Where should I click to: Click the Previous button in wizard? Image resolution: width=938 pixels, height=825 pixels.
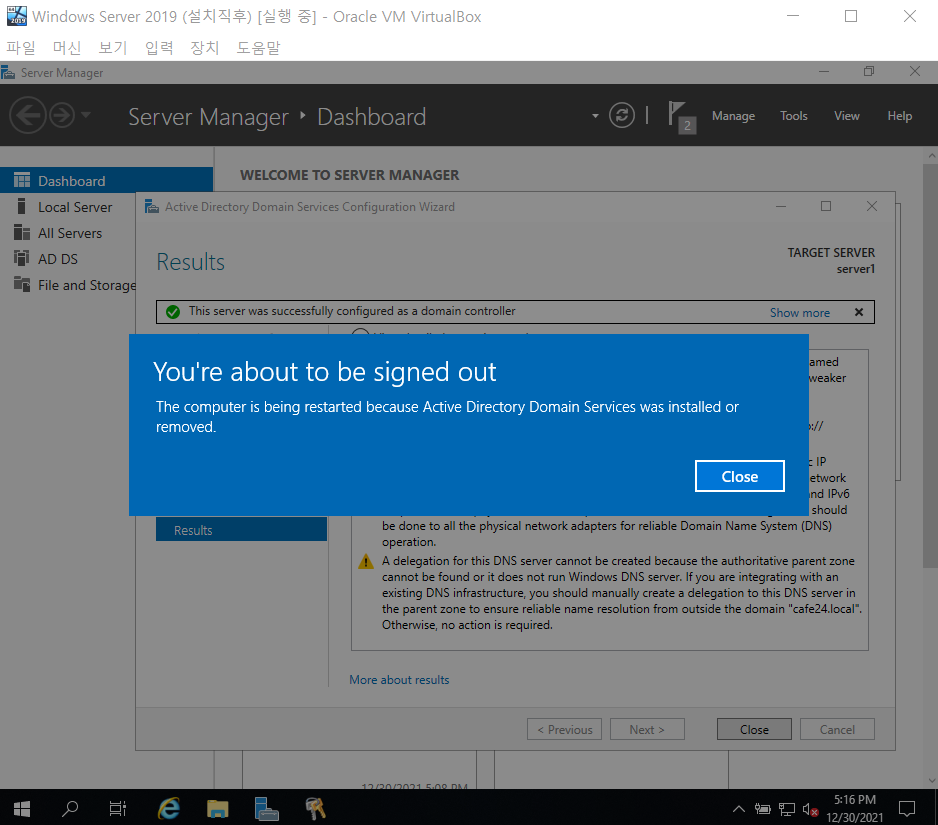[564, 729]
